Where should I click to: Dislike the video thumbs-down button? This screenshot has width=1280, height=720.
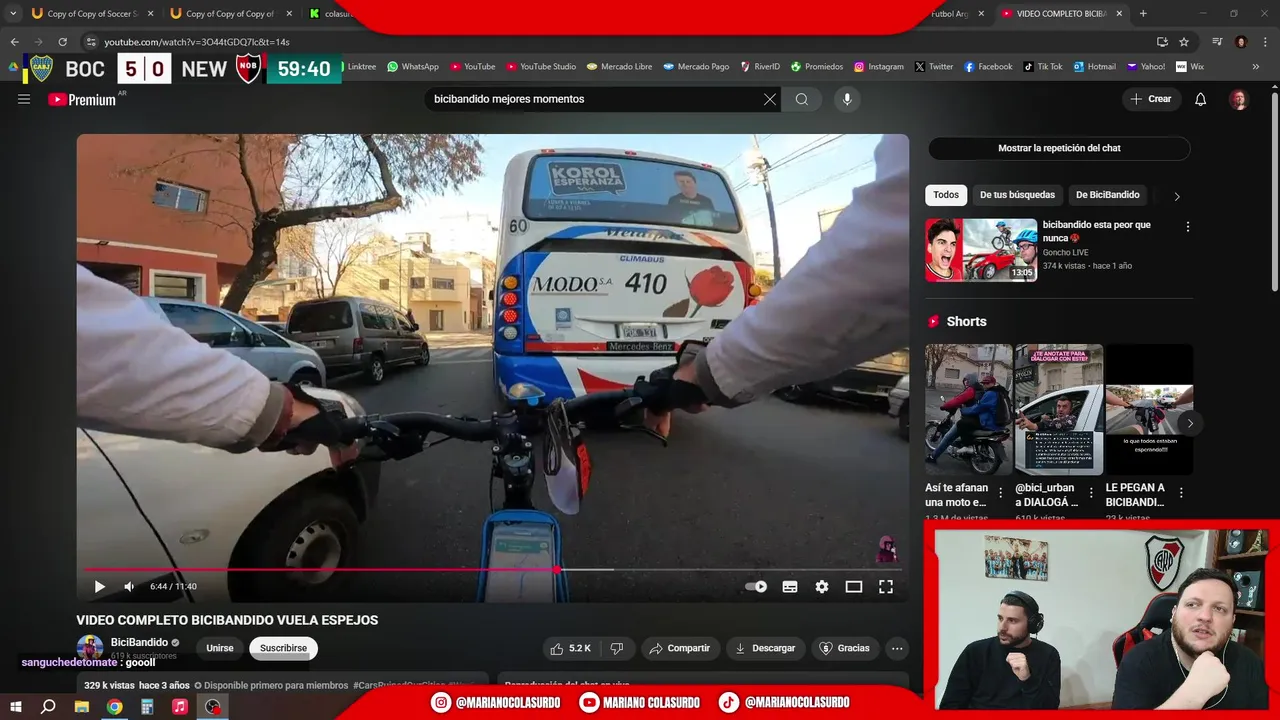[x=617, y=648]
